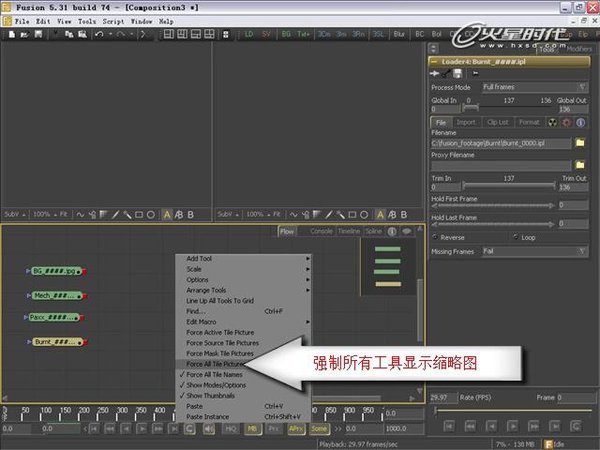Switch to Clip List tab in Loader4
This screenshot has height=450, width=600.
(x=497, y=122)
